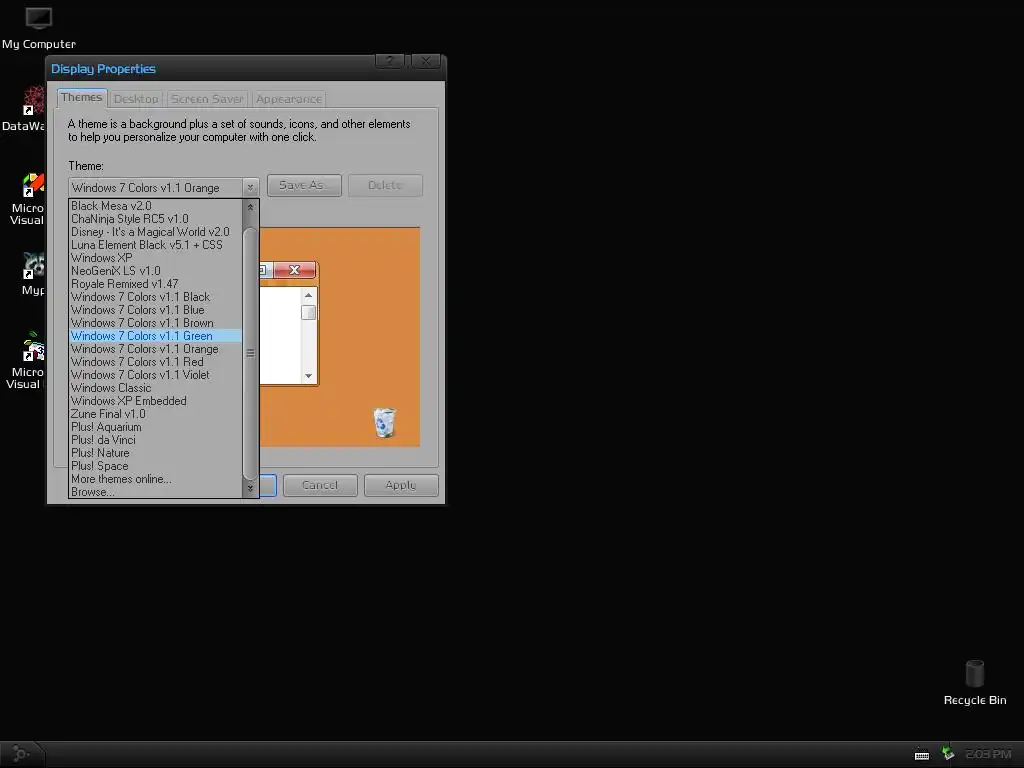Select Windows Classic theme
Screen dimensions: 1024x768
pos(155,388)
